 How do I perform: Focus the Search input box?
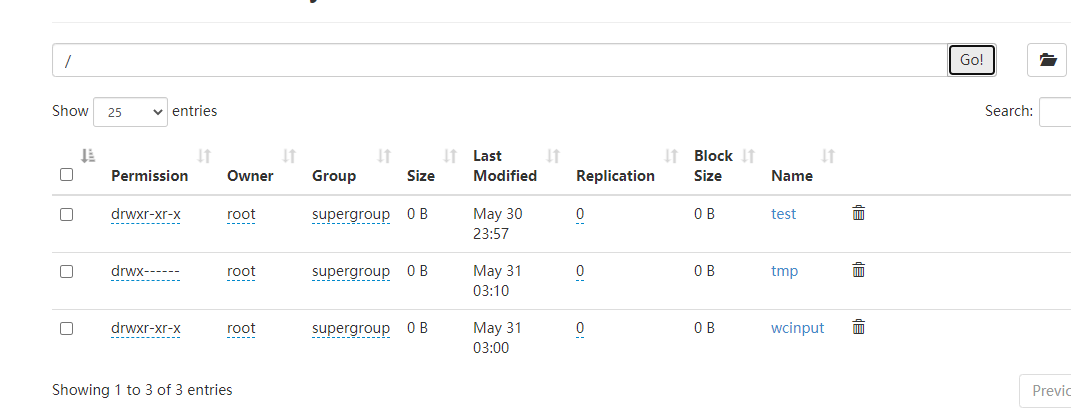pyautogui.click(x=1055, y=112)
